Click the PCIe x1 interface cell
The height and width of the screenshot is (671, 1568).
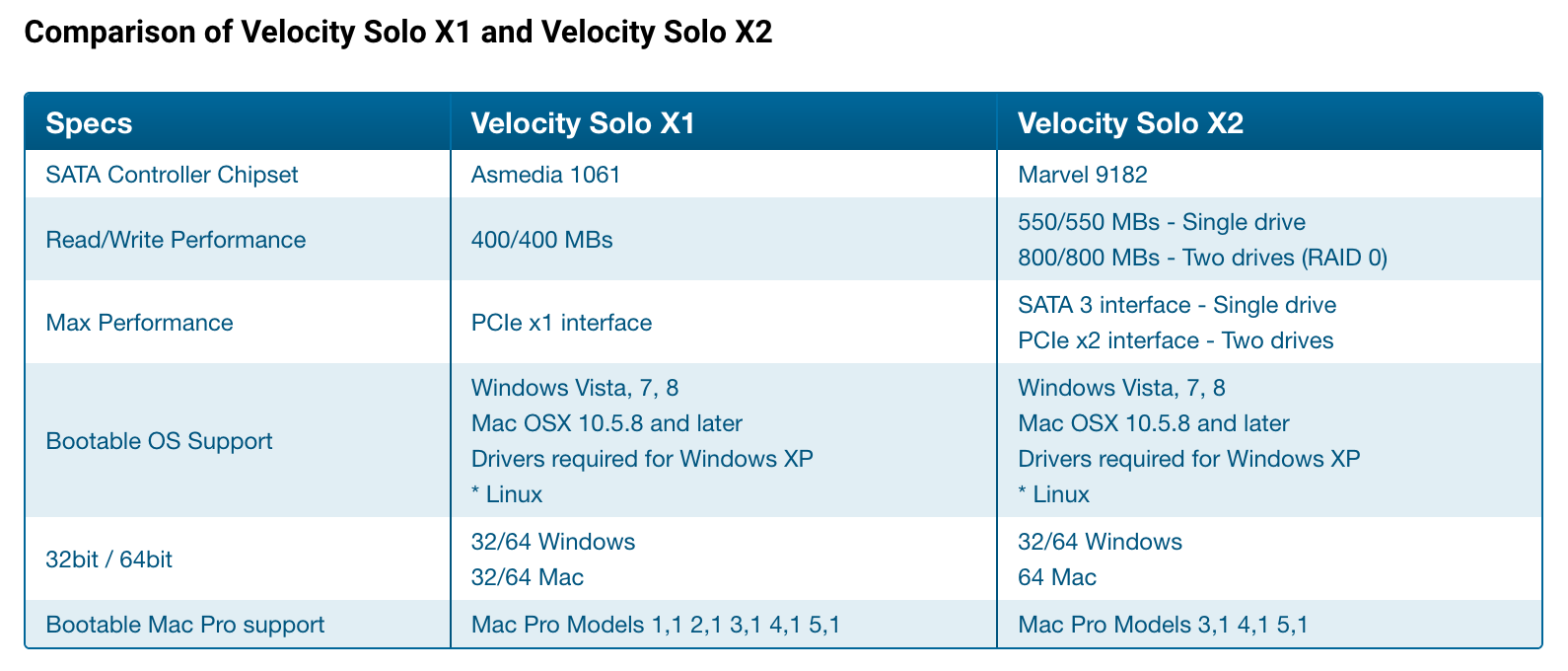[561, 323]
